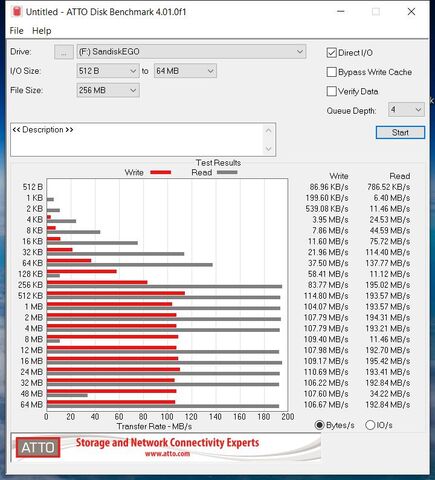Viewport: 435px width, 480px height.
Task: Click the 4 KB write value 3.95 MB/s
Action: (330, 220)
